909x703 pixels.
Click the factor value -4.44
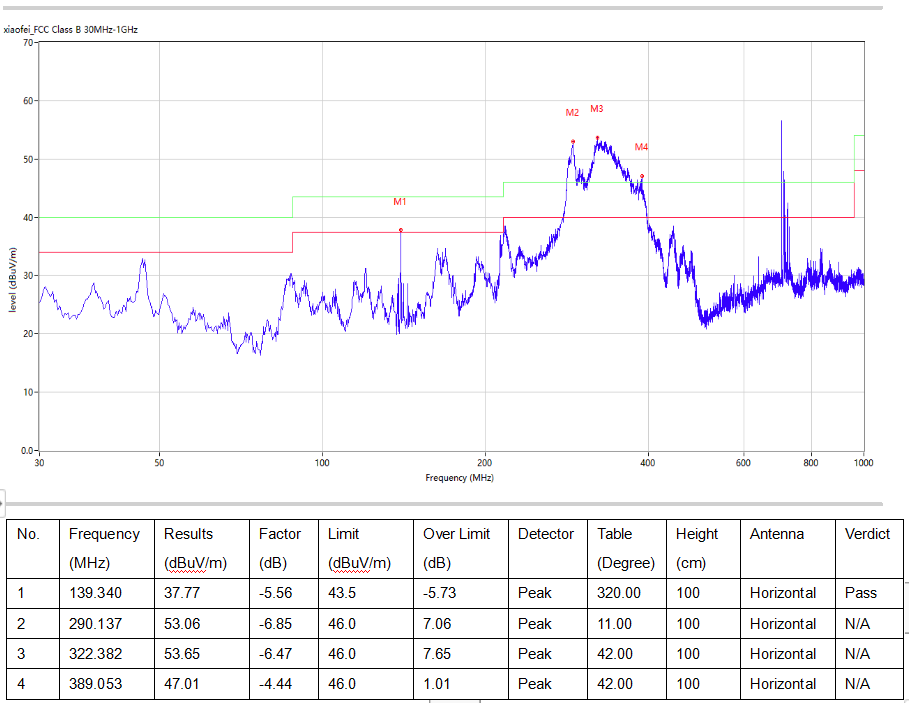[x=275, y=684]
